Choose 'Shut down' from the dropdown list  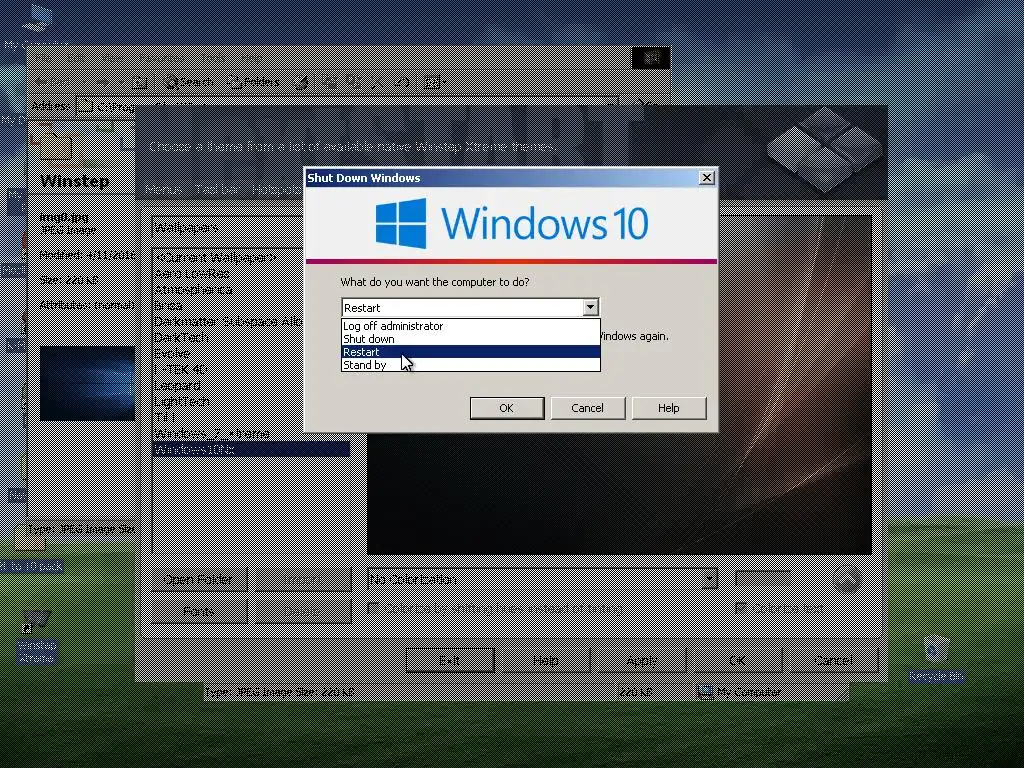(470, 339)
